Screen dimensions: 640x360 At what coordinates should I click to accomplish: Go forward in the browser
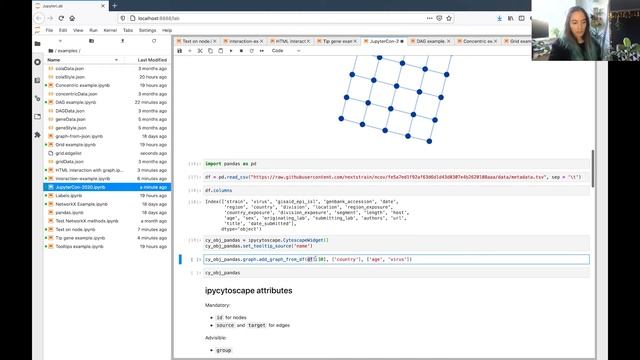[50, 18]
